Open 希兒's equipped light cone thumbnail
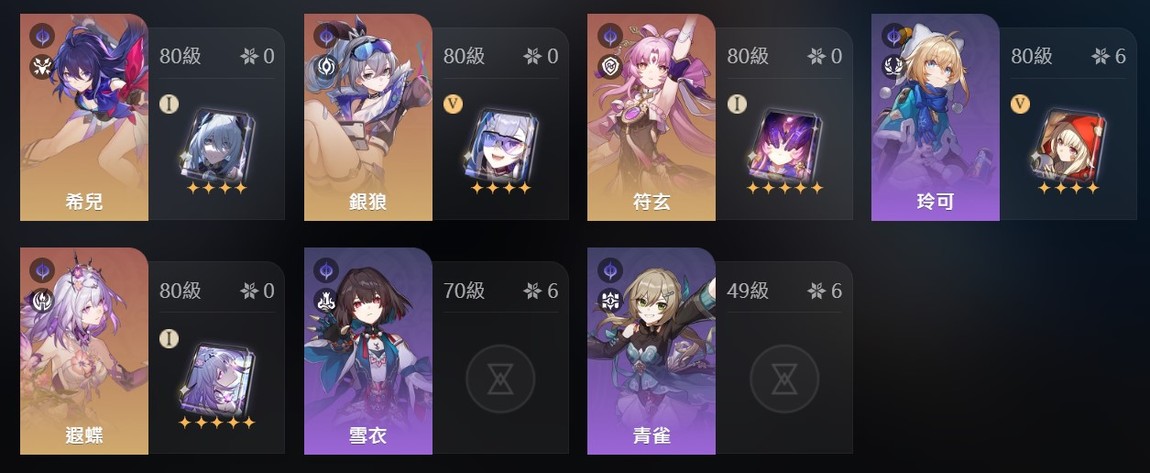The width and height of the screenshot is (1150, 473). tap(216, 145)
